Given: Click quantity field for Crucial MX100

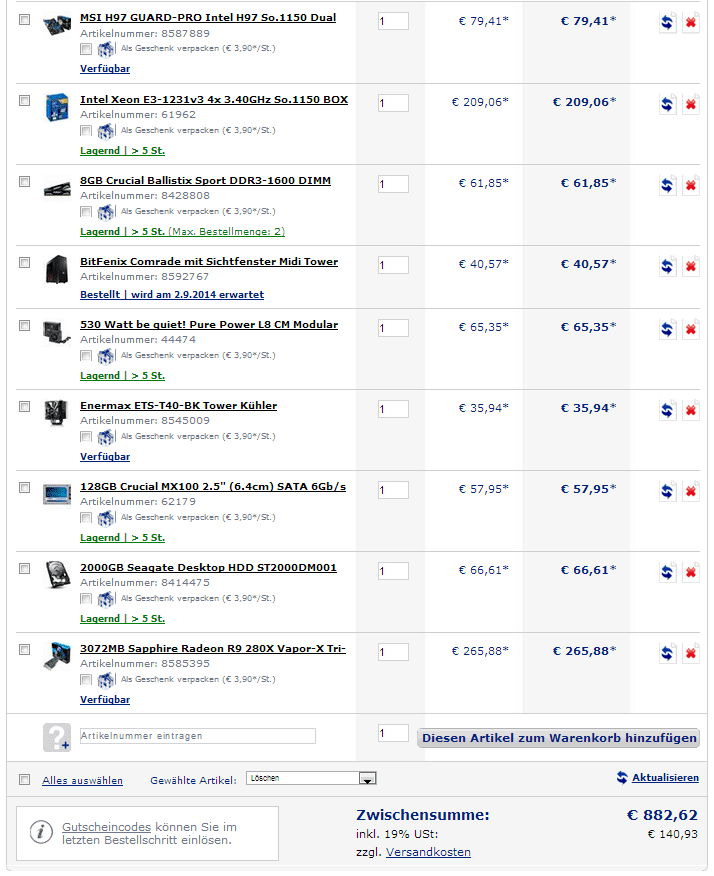Looking at the screenshot, I should [393, 490].
